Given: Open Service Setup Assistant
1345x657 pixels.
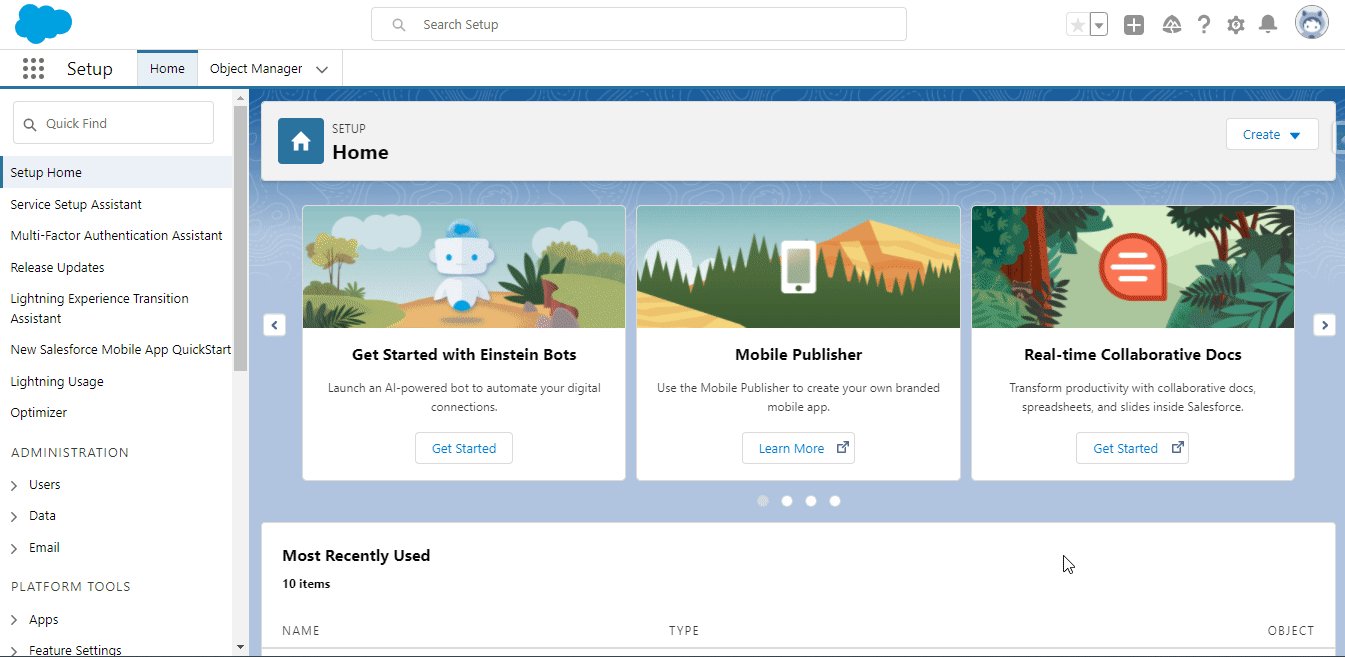Looking at the screenshot, I should click(x=76, y=205).
